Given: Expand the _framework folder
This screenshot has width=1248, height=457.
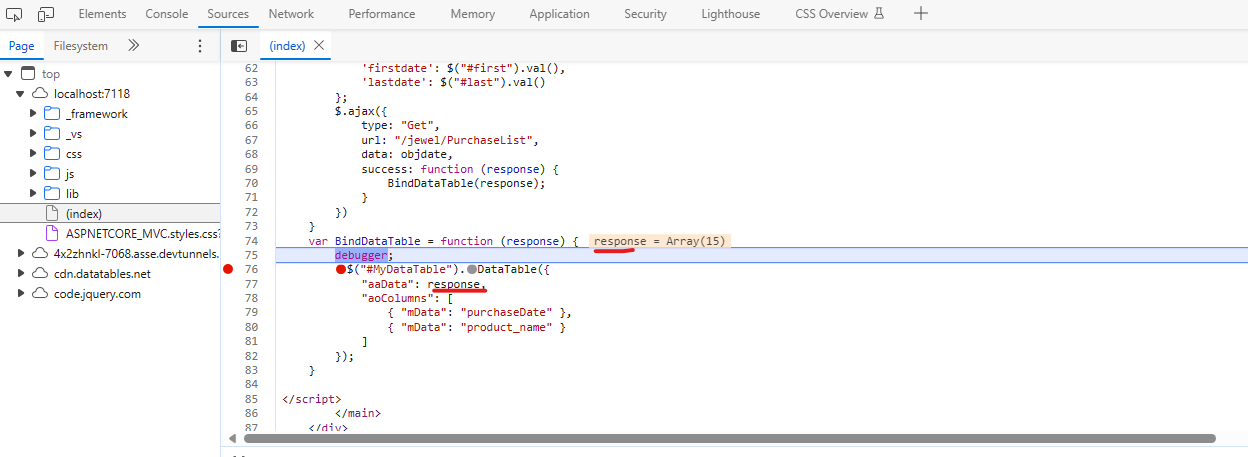Looking at the screenshot, I should 33,114.
